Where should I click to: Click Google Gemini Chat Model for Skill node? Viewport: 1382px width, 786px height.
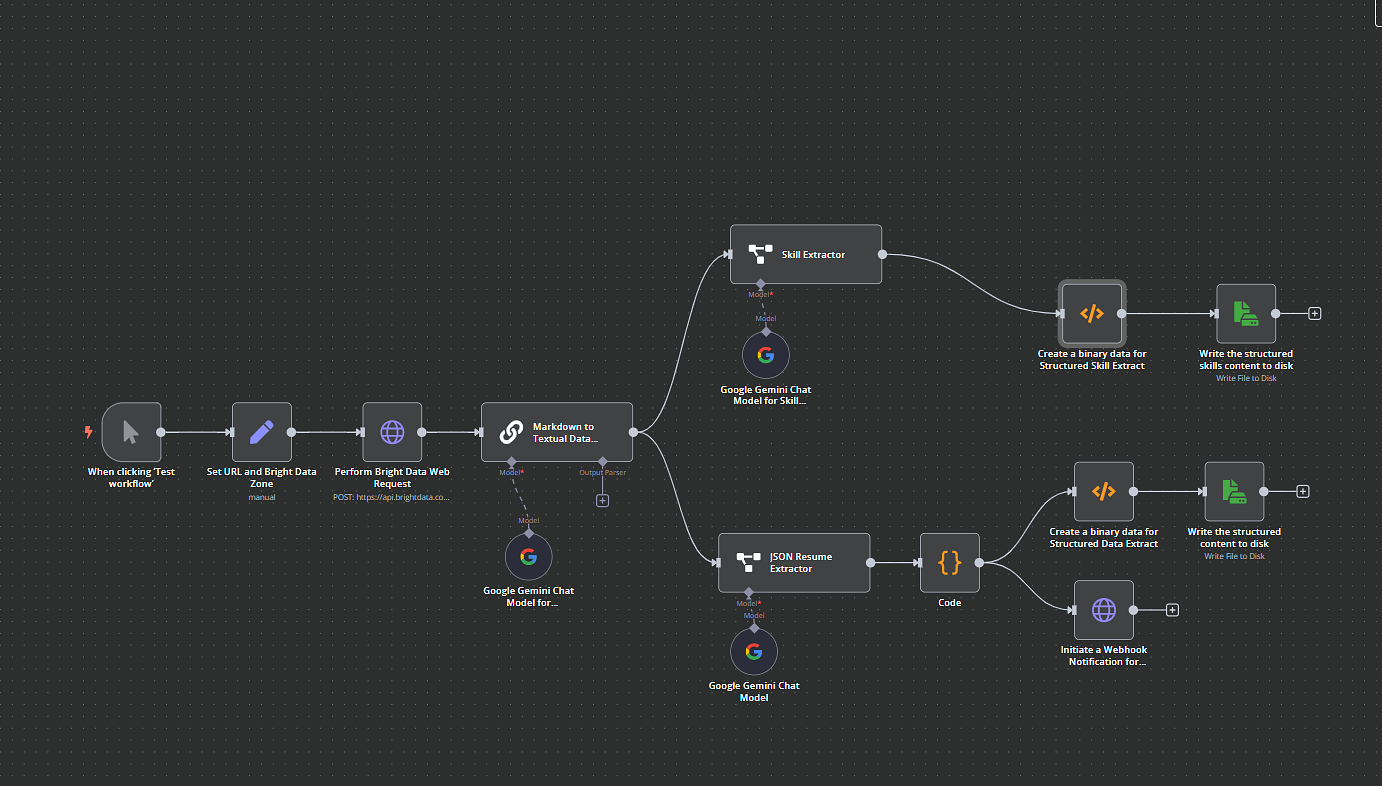coord(765,355)
